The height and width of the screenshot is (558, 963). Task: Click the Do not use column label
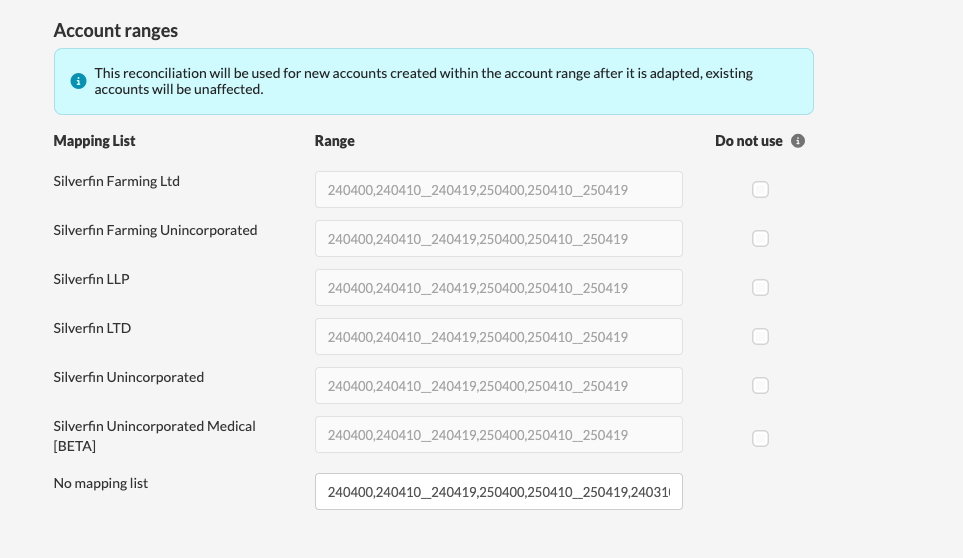(748, 141)
